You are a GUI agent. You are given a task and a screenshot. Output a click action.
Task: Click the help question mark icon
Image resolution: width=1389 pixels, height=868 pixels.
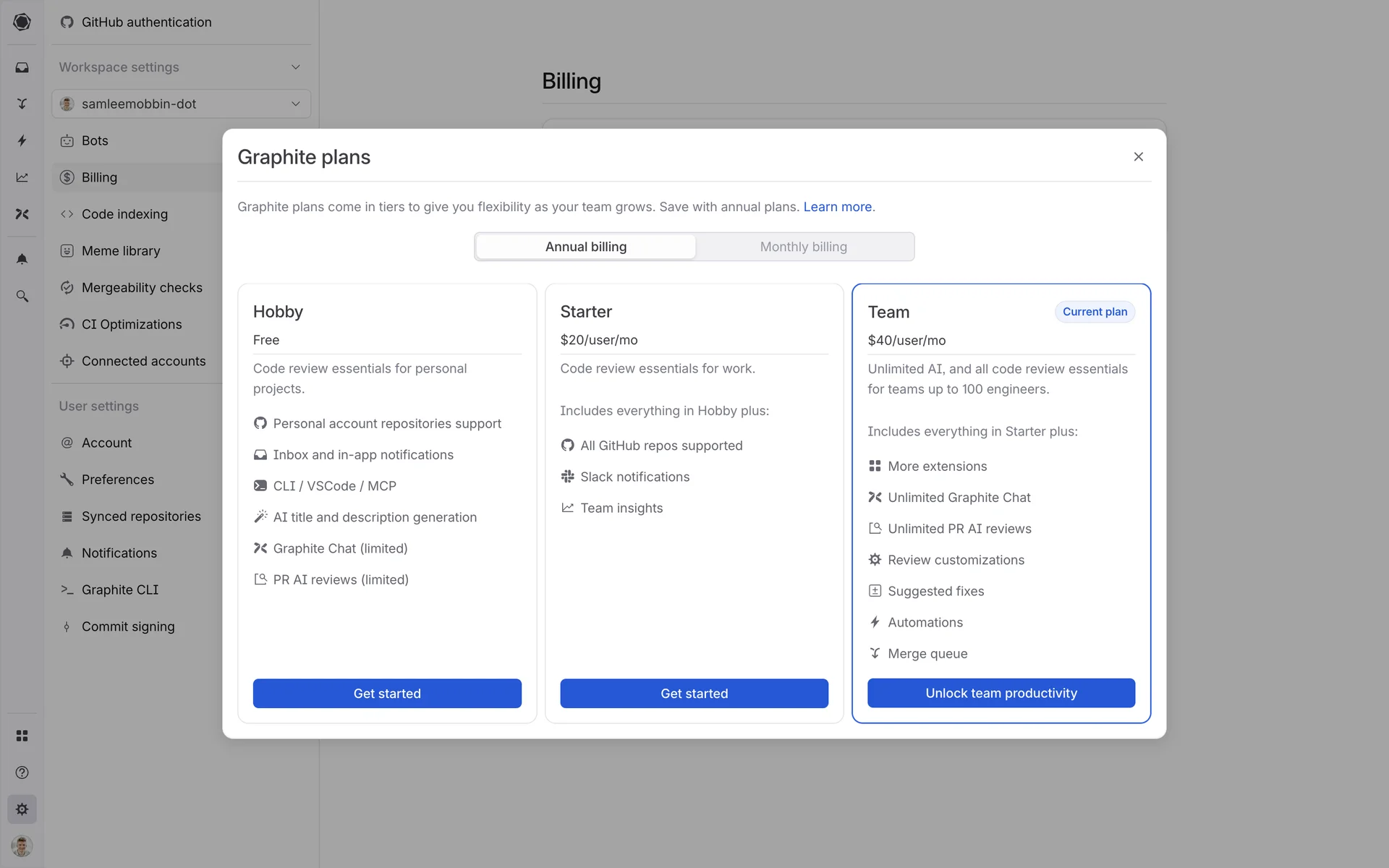[22, 773]
